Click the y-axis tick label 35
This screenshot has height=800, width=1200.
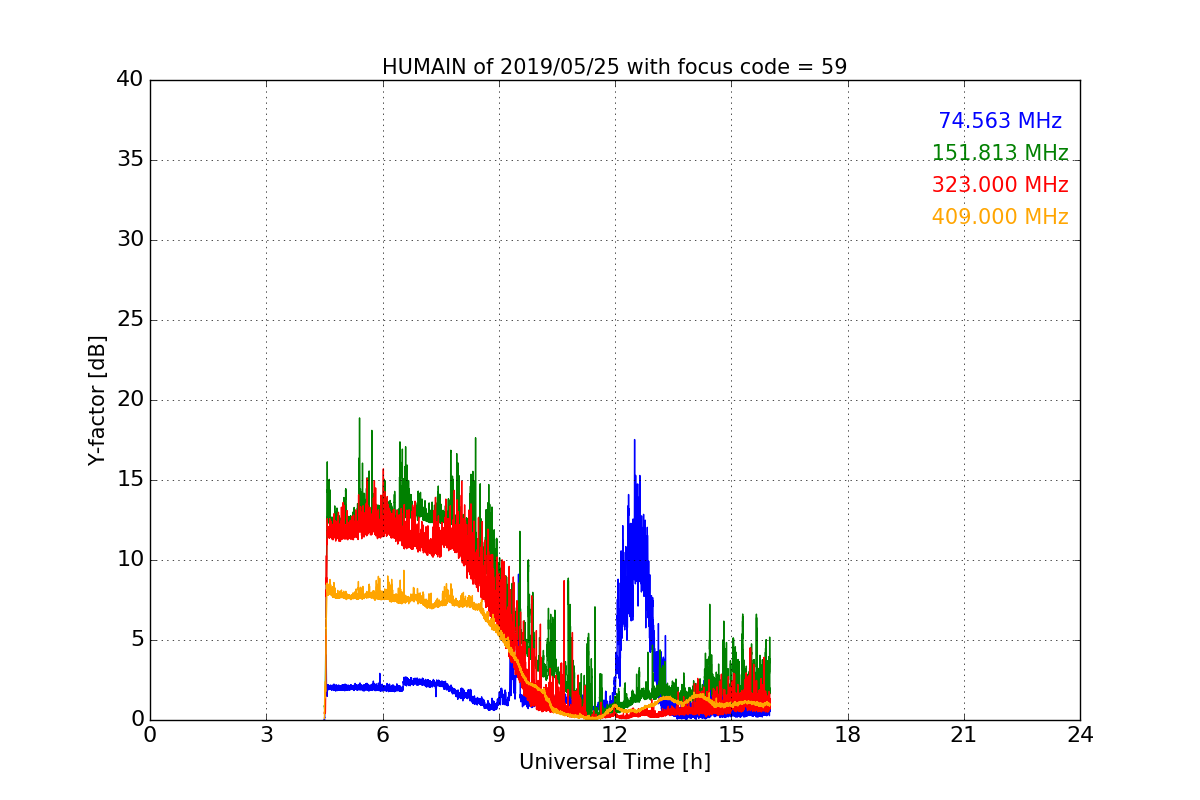[130, 160]
